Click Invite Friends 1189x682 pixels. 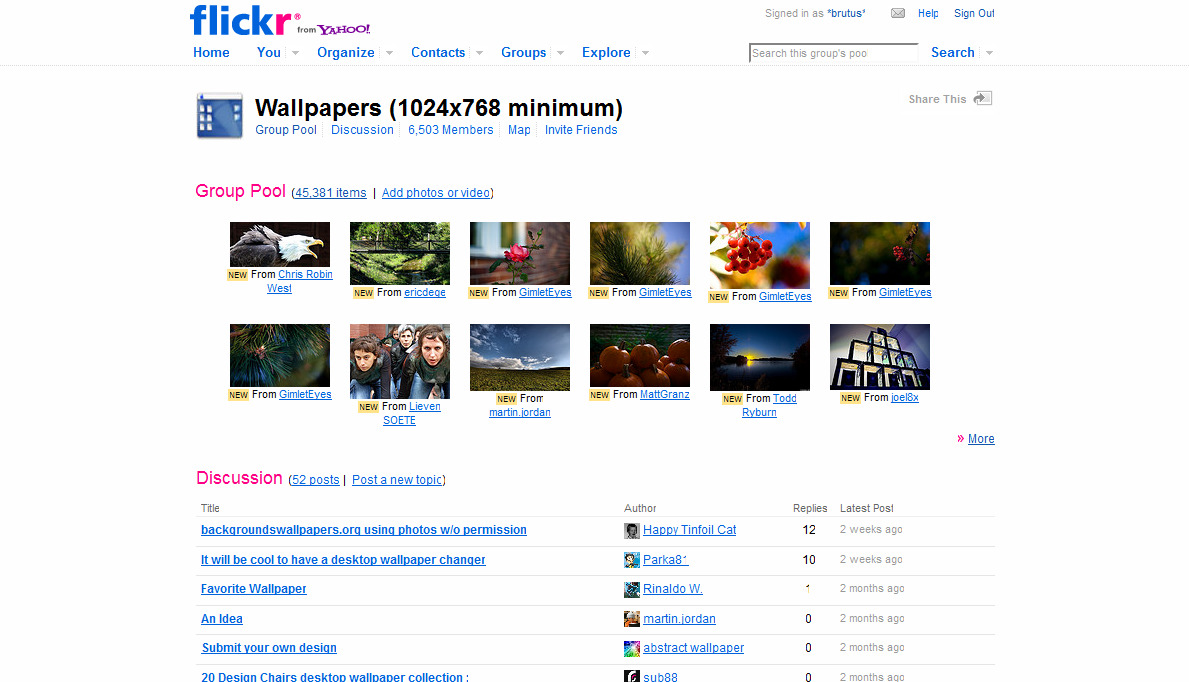581,130
